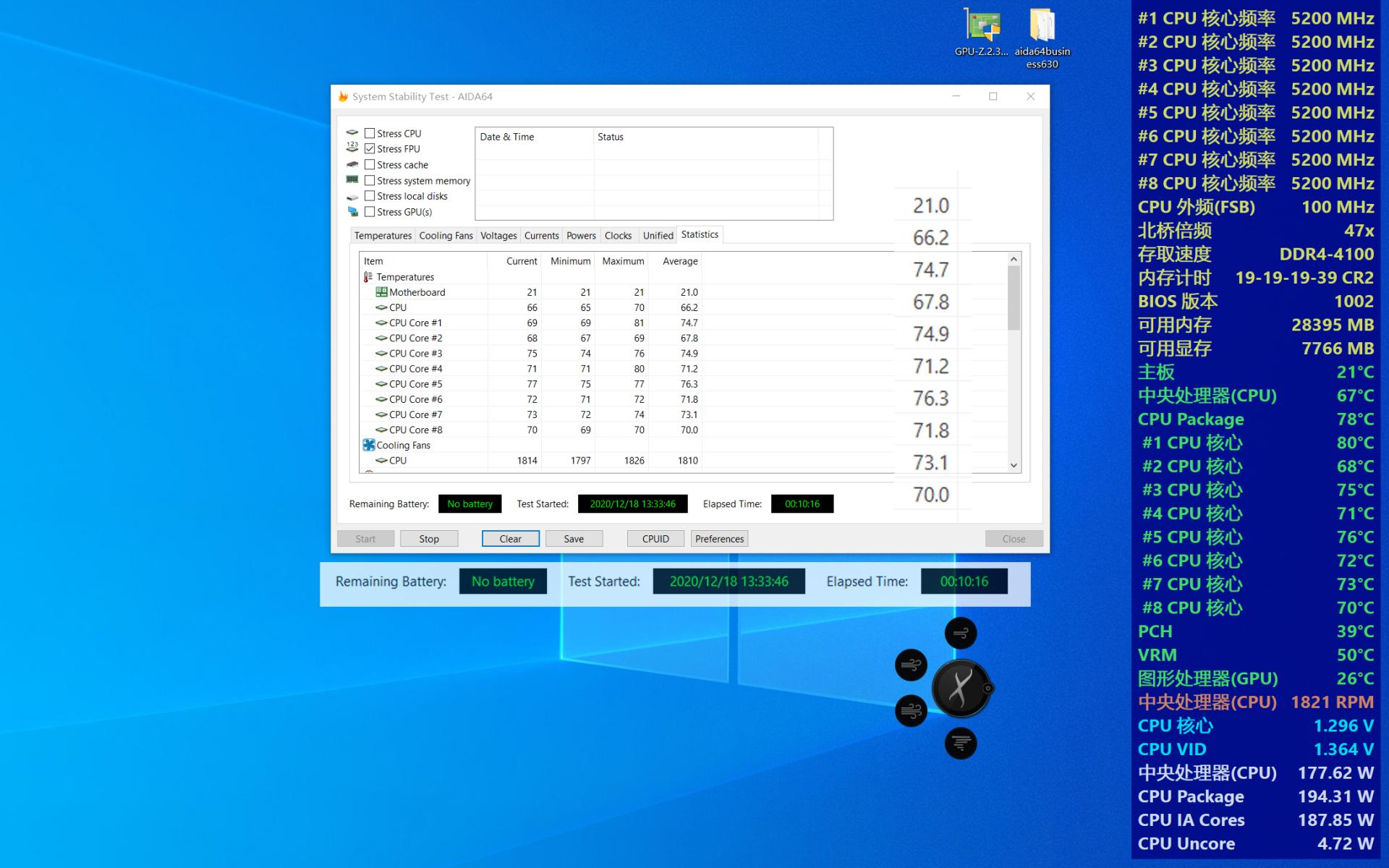1389x868 pixels.
Task: Click the center X fan control widget
Action: click(961, 688)
